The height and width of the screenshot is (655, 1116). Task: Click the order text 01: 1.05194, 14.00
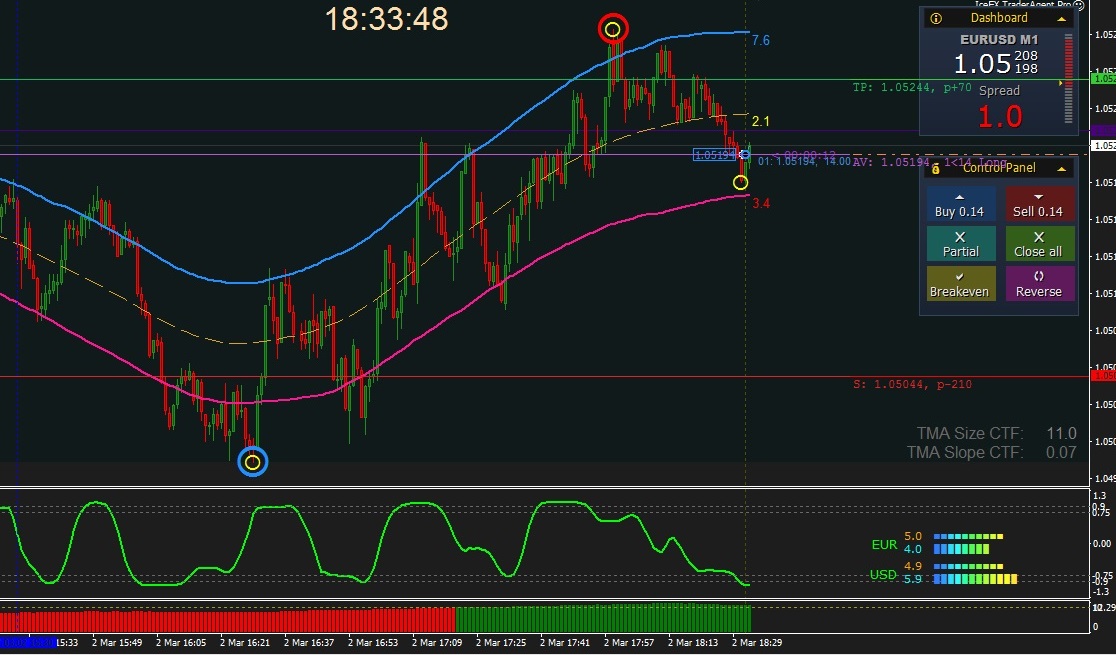pyautogui.click(x=804, y=162)
